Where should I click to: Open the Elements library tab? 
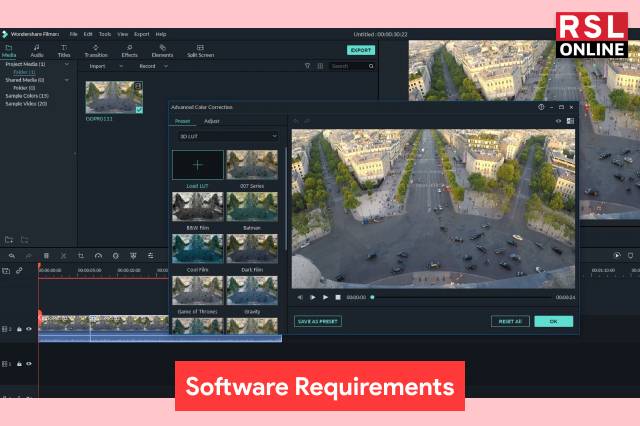pyautogui.click(x=162, y=51)
